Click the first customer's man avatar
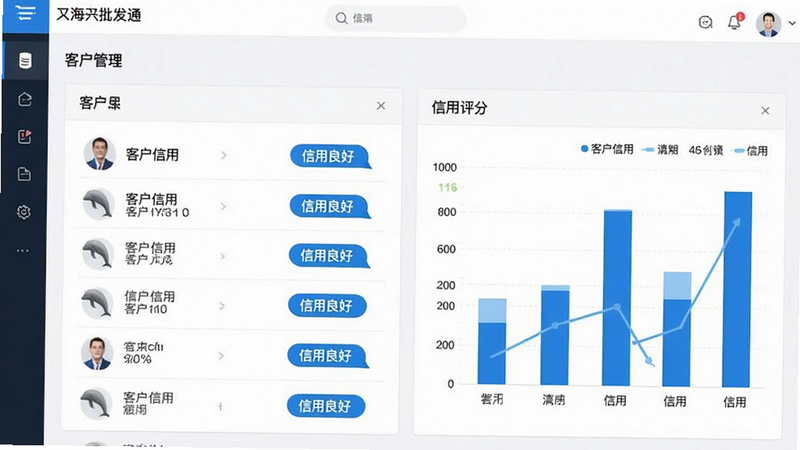This screenshot has height=450, width=800. (99, 154)
